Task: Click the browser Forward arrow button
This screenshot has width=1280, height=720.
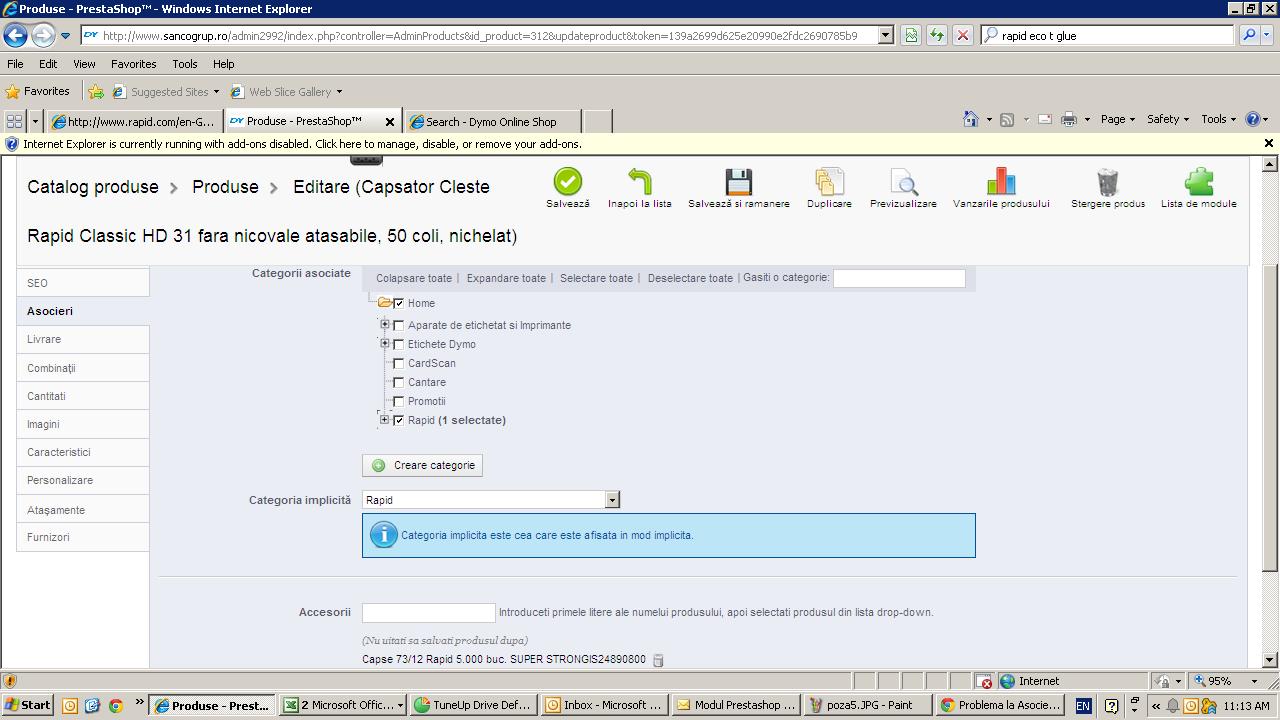Action: coord(43,36)
